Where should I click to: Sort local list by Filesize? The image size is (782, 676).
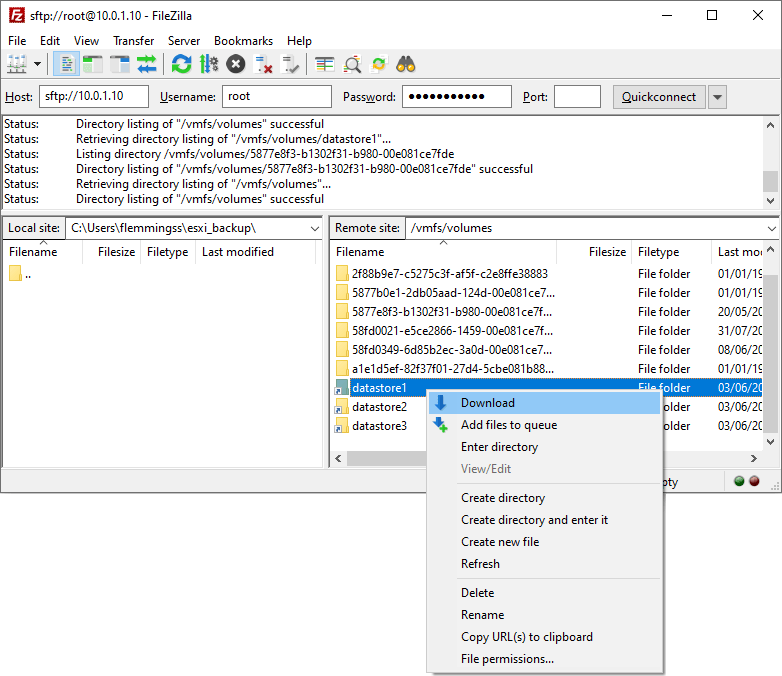(116, 252)
